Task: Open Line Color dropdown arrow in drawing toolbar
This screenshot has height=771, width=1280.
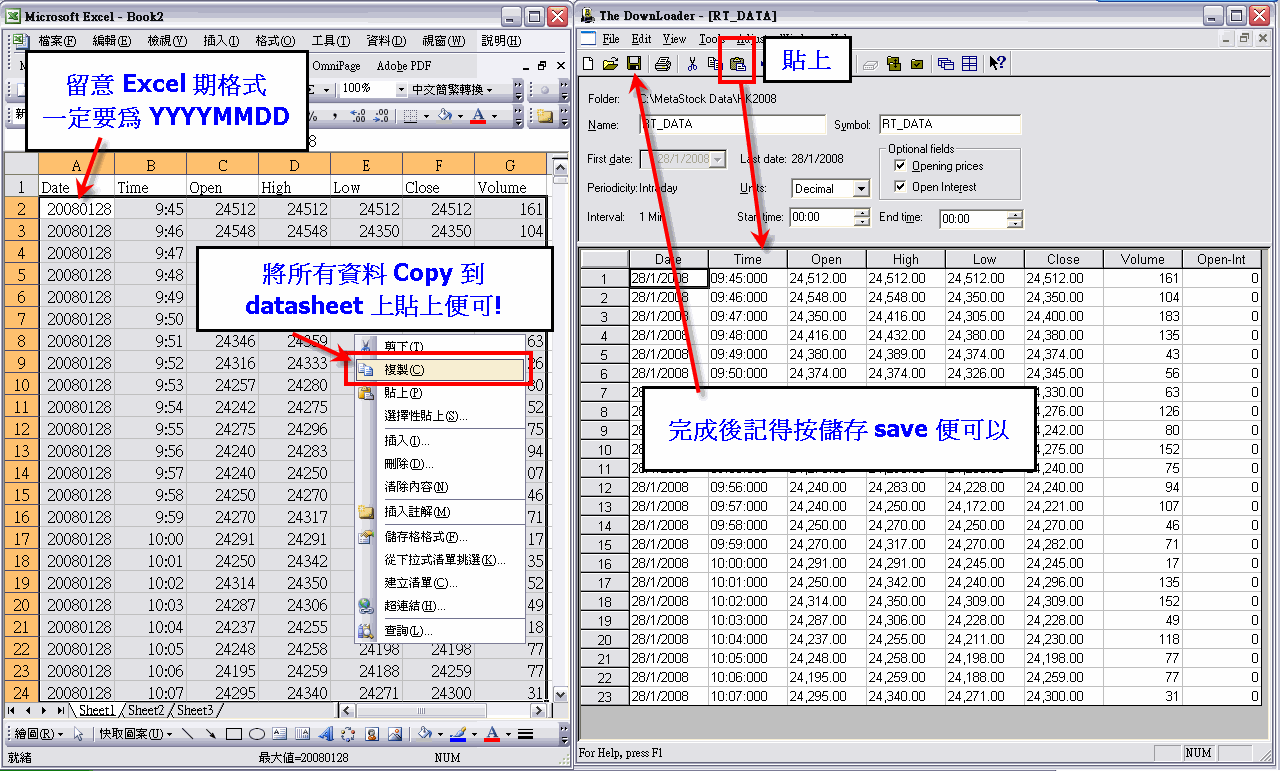Action: coord(474,734)
